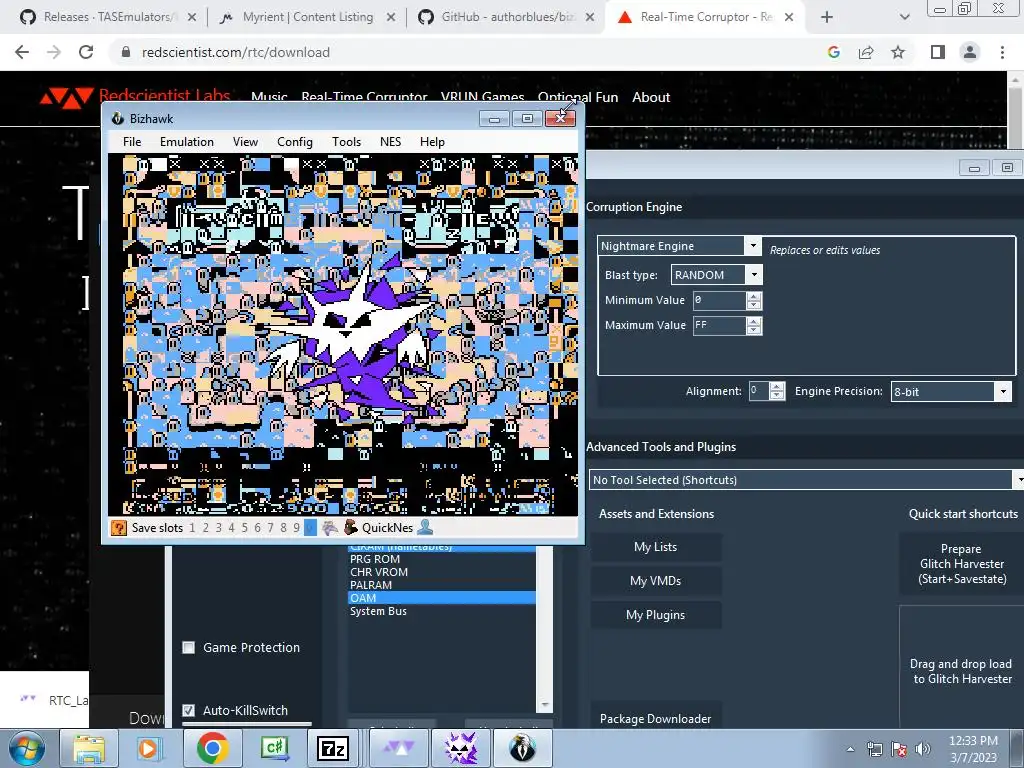Click the Windows Start button
Viewport: 1024px width, 768px height.
tap(25, 748)
